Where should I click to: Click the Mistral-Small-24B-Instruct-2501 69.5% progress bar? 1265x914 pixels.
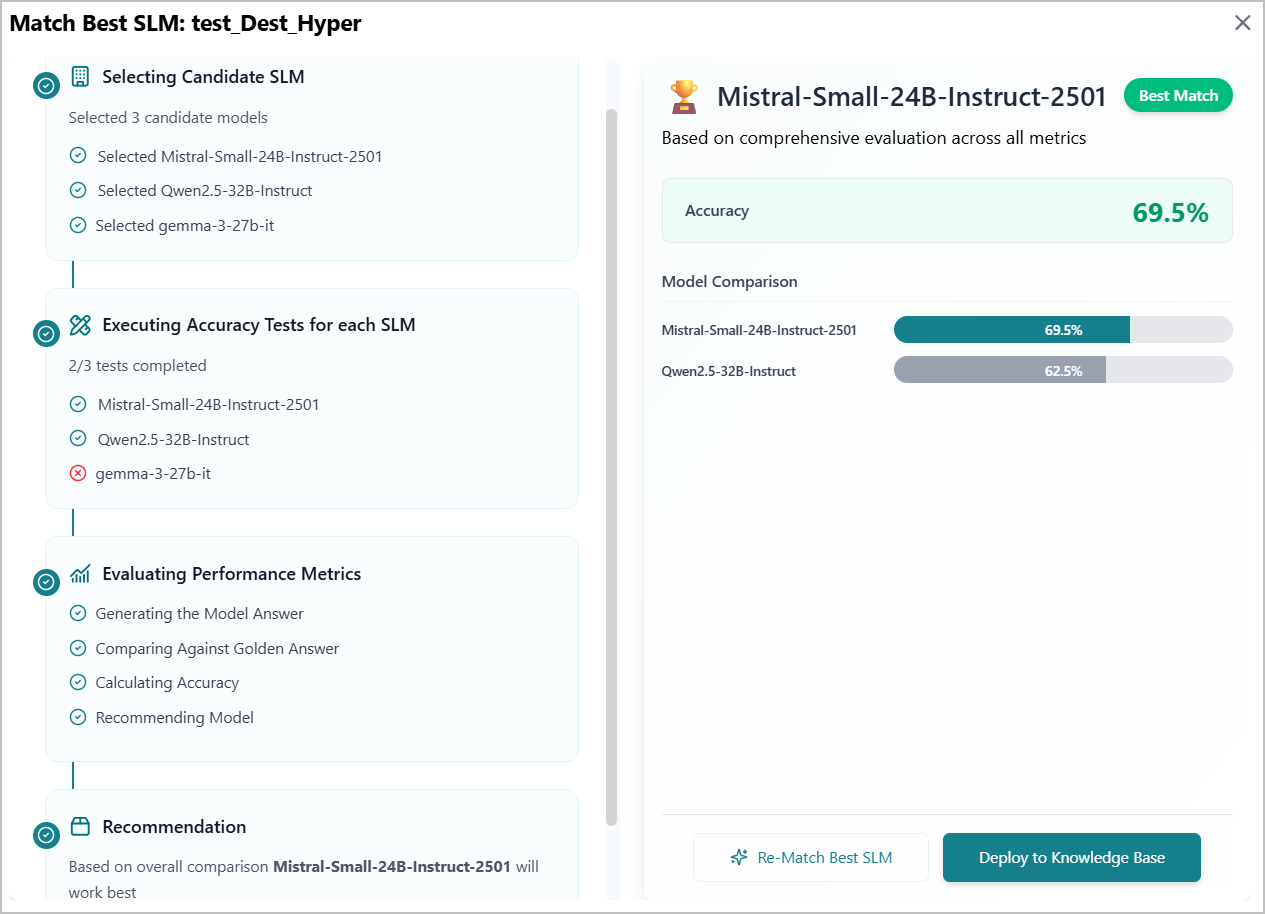click(x=1063, y=330)
